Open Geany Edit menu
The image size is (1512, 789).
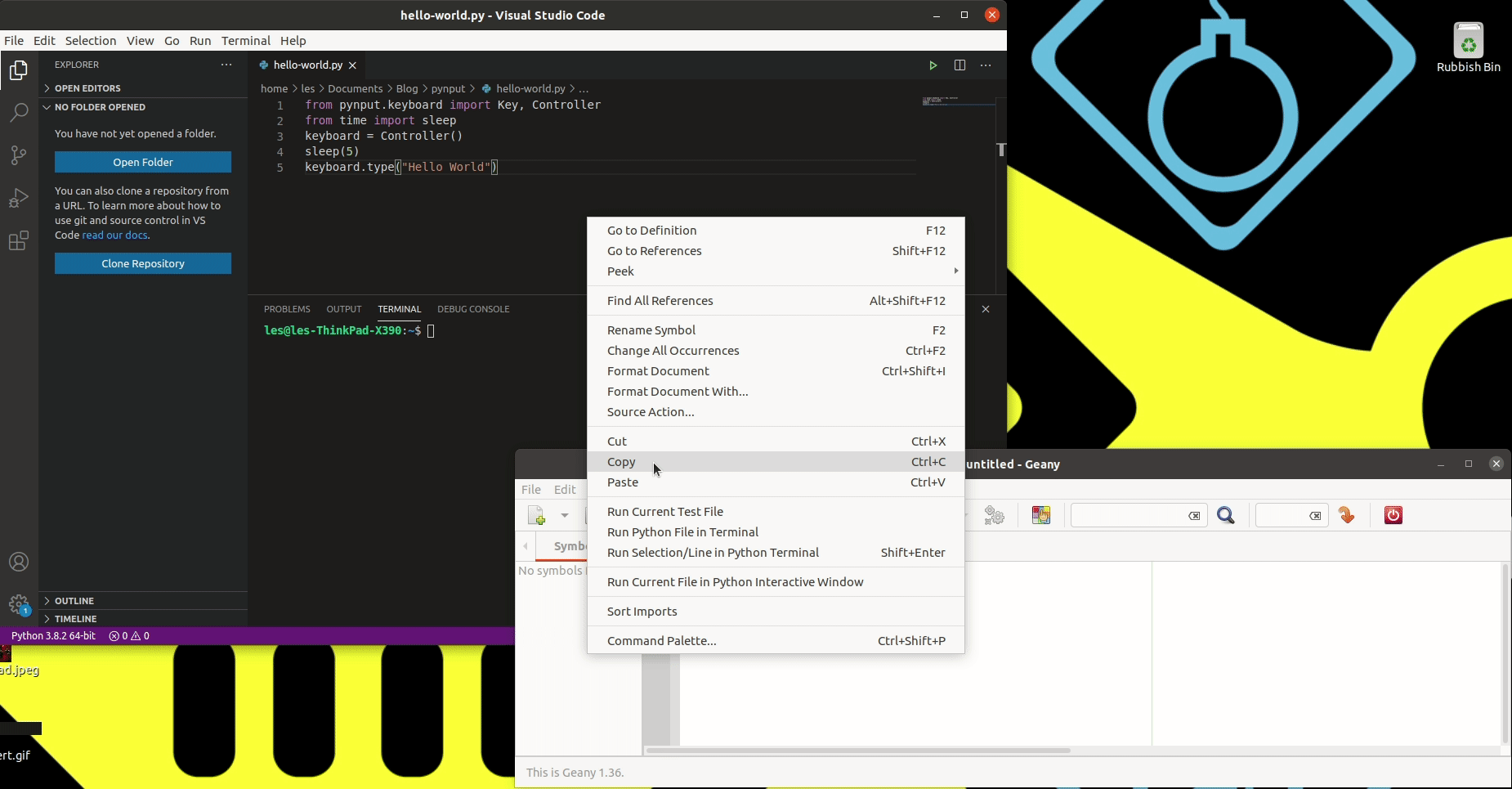pyautogui.click(x=565, y=490)
